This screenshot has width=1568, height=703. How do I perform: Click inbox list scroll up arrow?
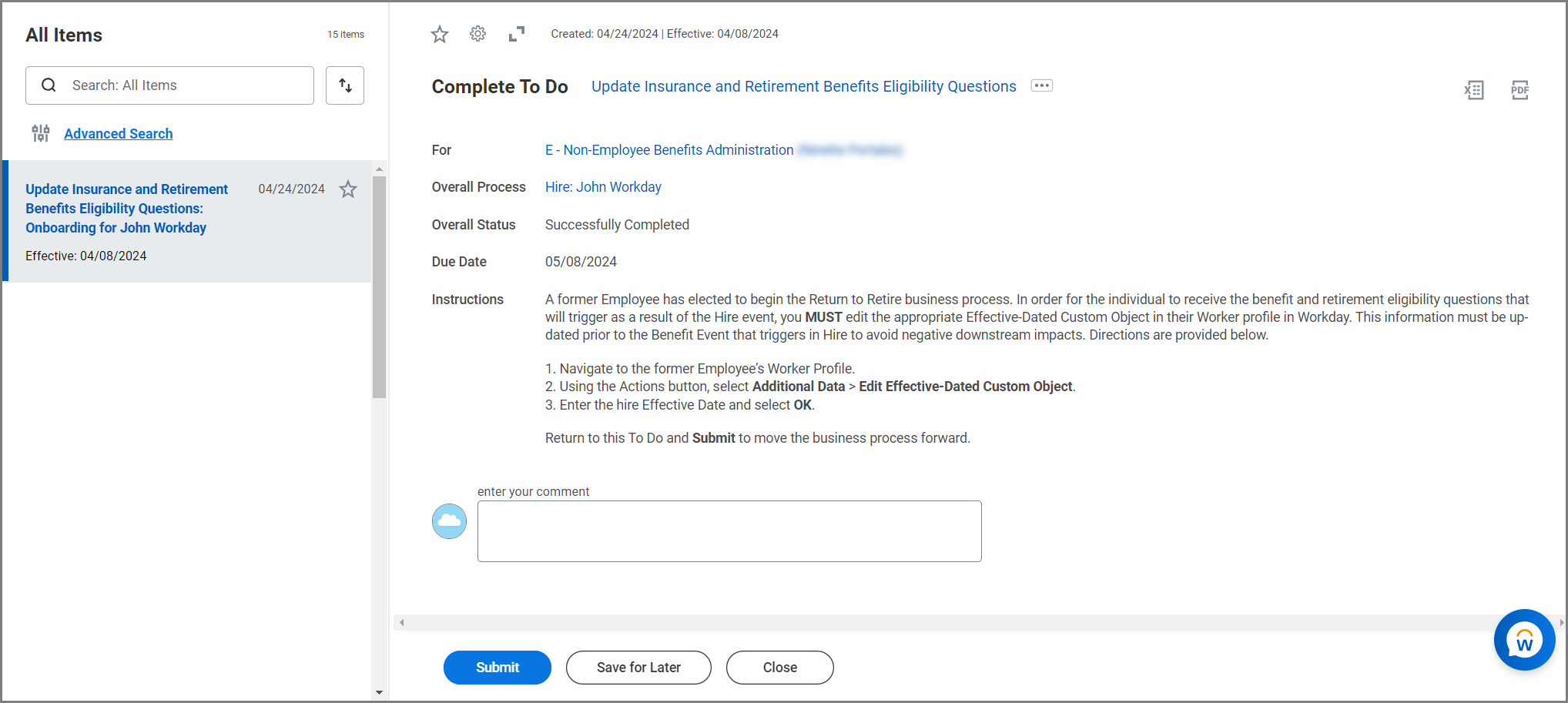[379, 169]
